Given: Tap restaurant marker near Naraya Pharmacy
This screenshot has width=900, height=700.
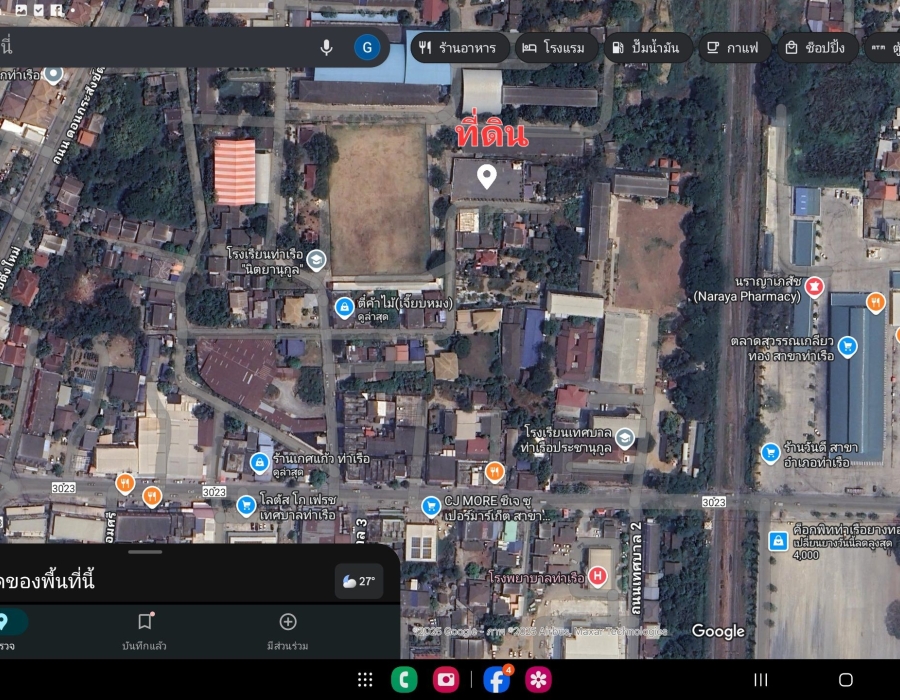Looking at the screenshot, I should 875,302.
